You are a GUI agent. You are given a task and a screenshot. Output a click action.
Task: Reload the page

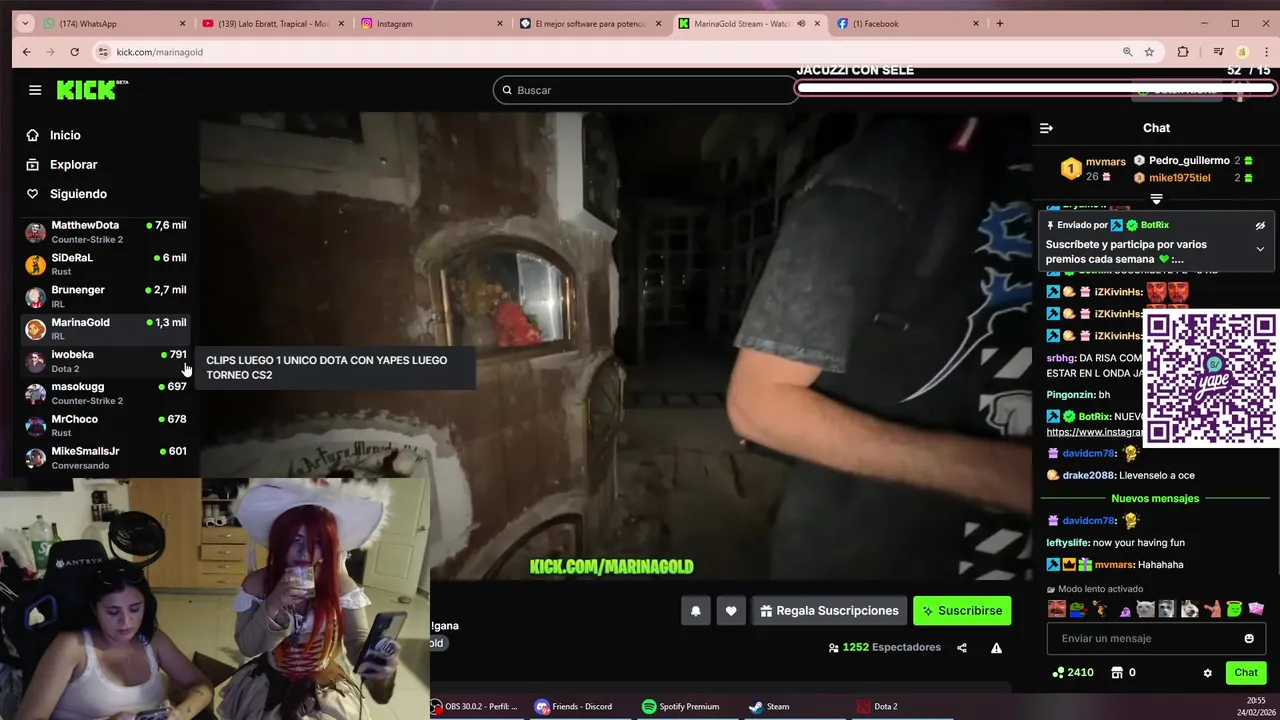(x=74, y=52)
